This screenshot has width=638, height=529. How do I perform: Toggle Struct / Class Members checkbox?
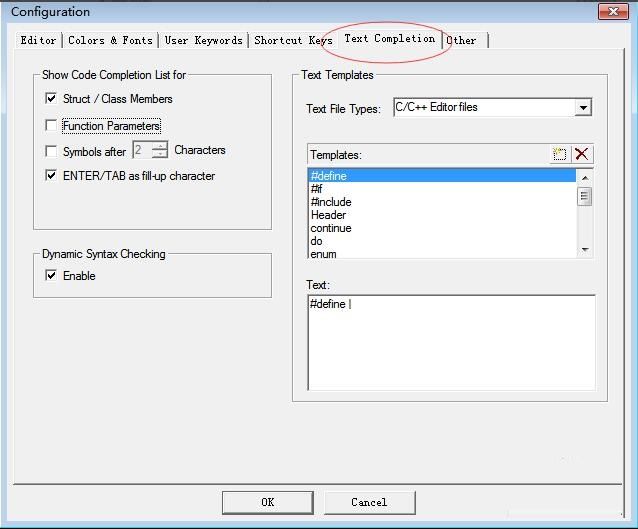point(51,99)
